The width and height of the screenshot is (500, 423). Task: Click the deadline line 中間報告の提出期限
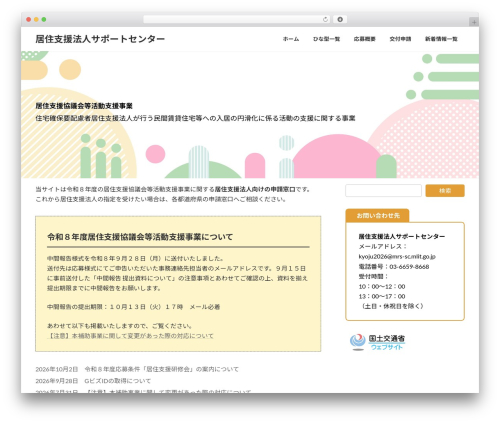(133, 307)
